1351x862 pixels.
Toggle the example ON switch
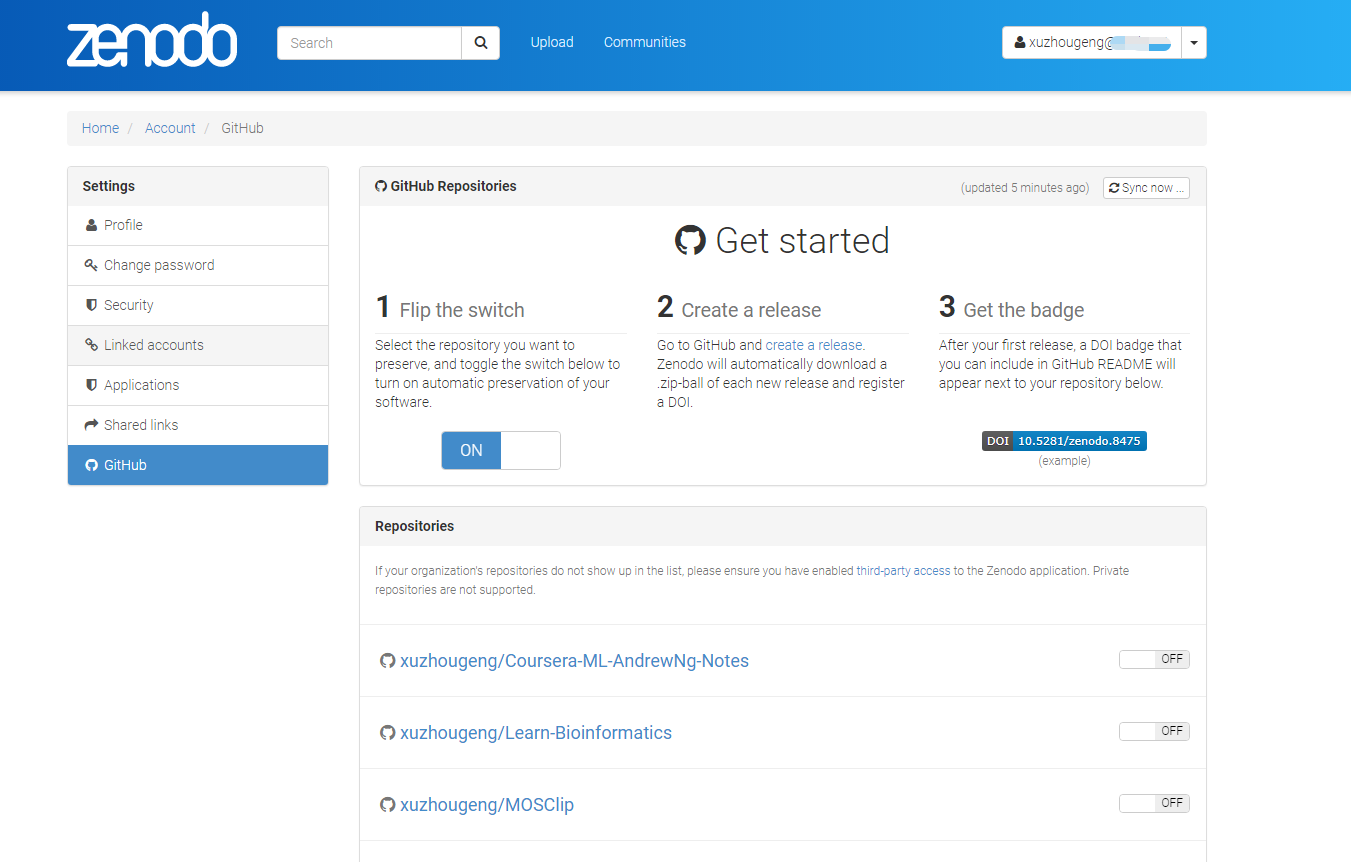pos(501,450)
